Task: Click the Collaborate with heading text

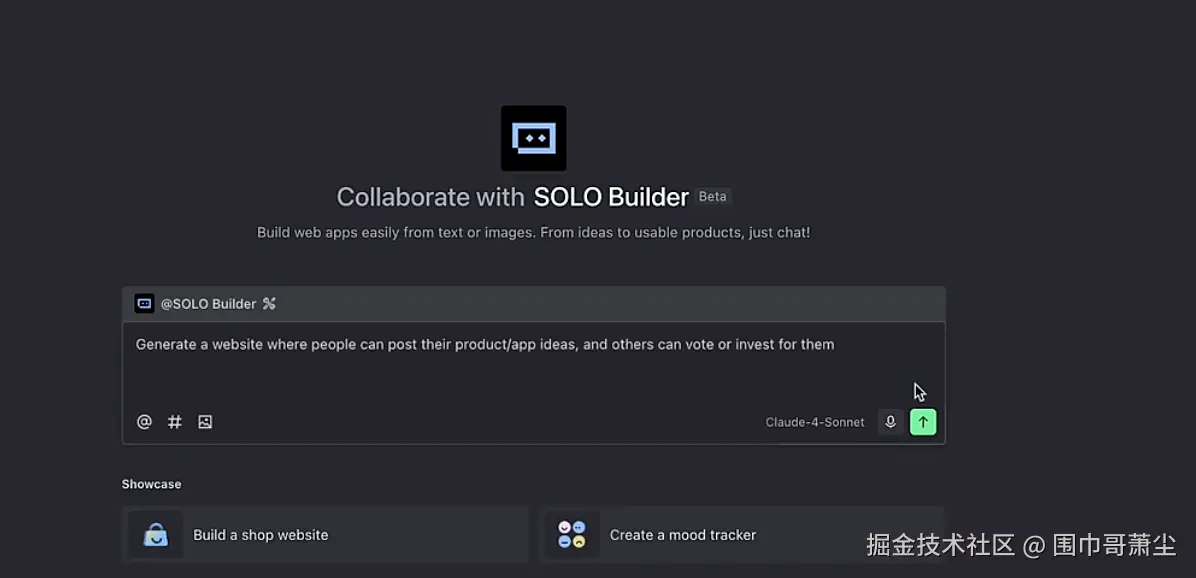Action: [430, 197]
